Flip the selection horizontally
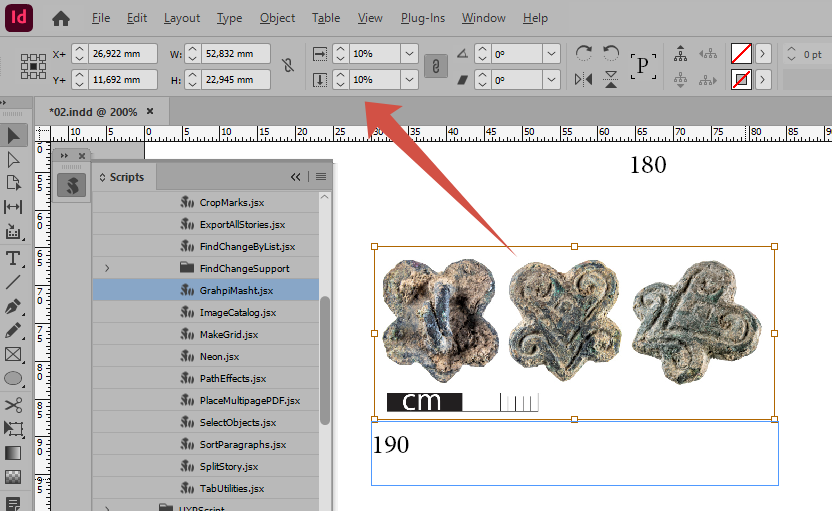Screen dimensions: 832x511 tap(583, 80)
